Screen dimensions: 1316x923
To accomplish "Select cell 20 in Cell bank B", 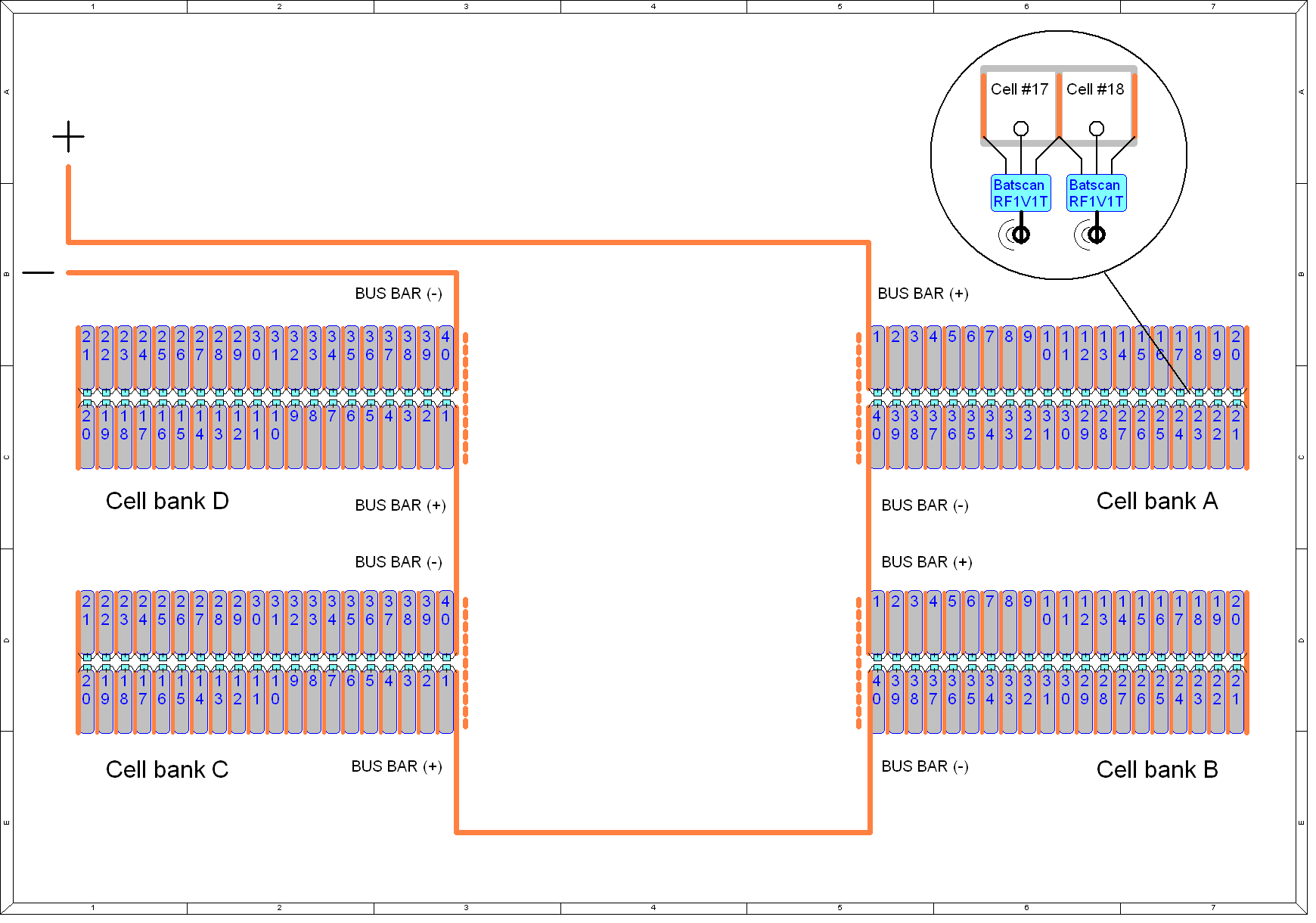I will 1236,623.
